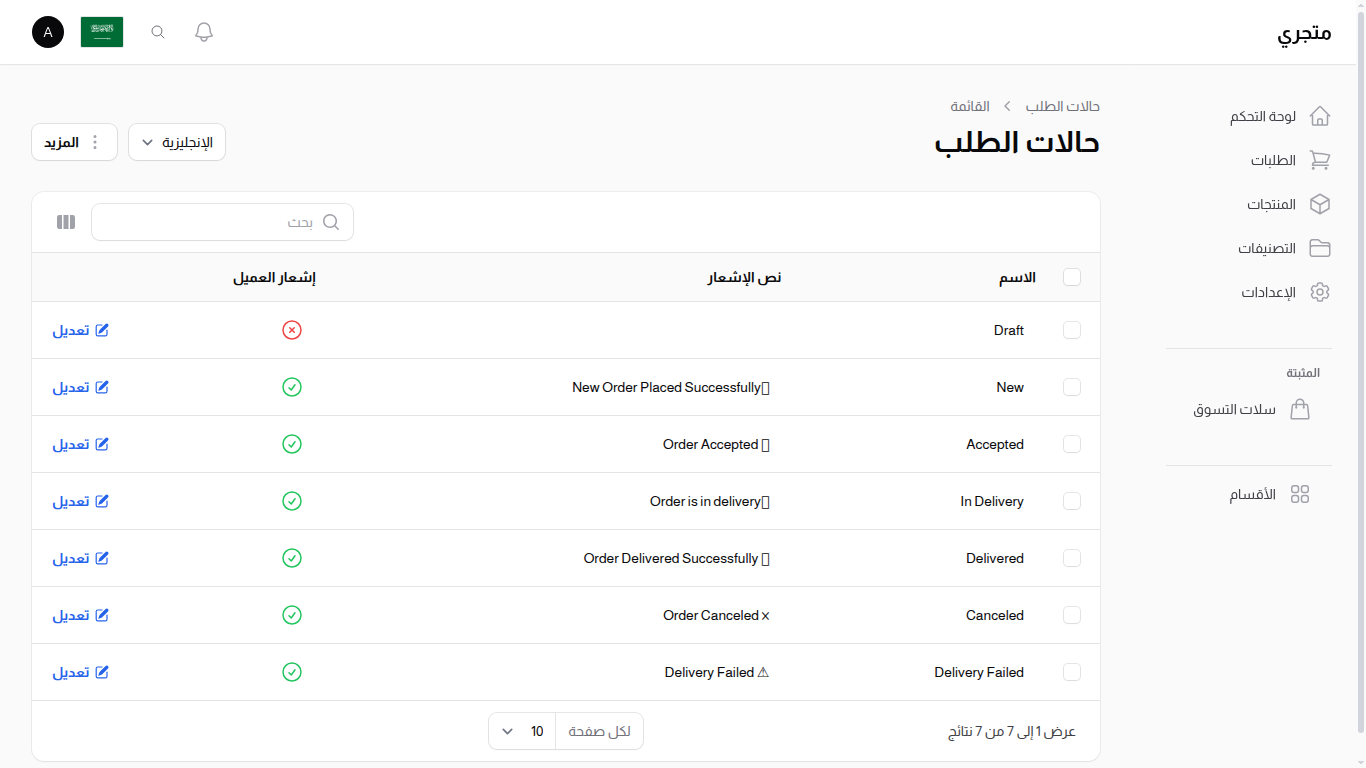
Task: Open الطلبات via the shopping cart icon
Action: tap(1320, 160)
